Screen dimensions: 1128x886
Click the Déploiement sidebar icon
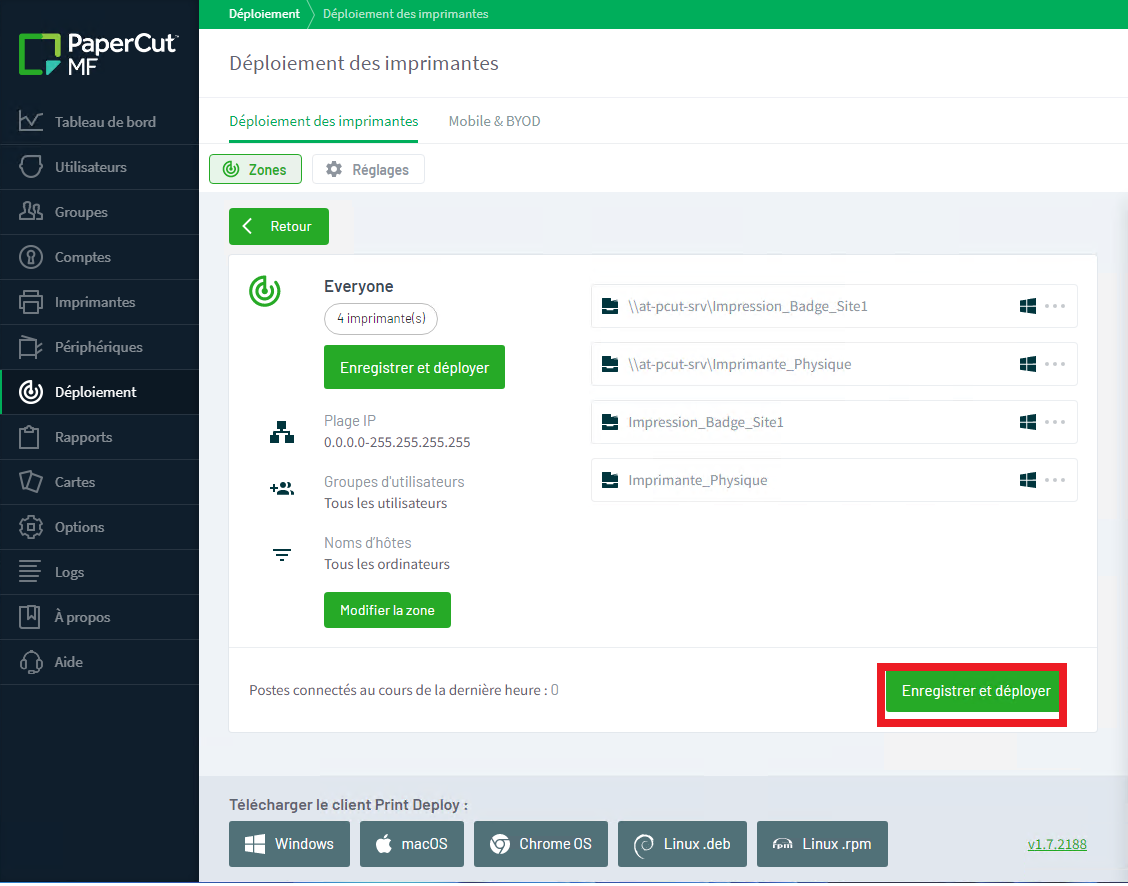tap(29, 392)
